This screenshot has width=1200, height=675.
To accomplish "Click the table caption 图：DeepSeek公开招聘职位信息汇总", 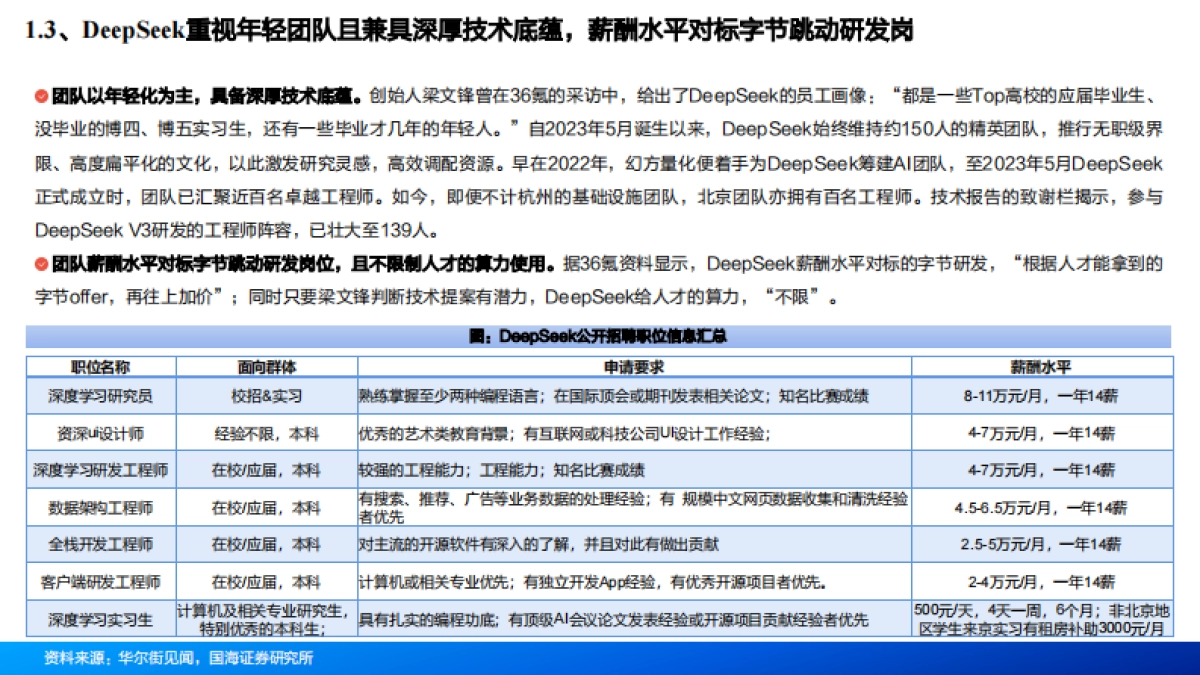I will (600, 337).
